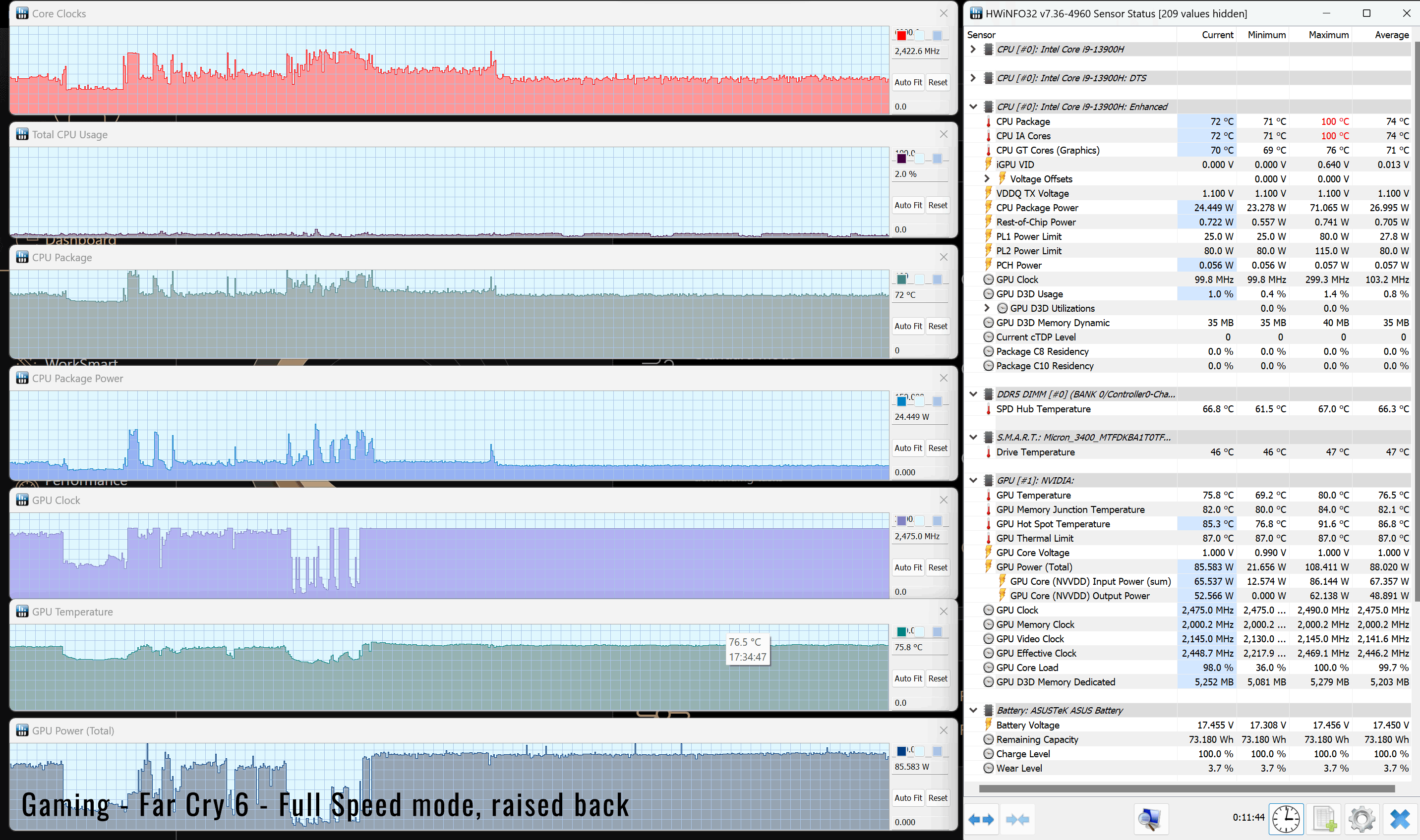The image size is (1420, 840).
Task: Click the 0.000 minimum field in CPU Package Power
Action: [921, 472]
